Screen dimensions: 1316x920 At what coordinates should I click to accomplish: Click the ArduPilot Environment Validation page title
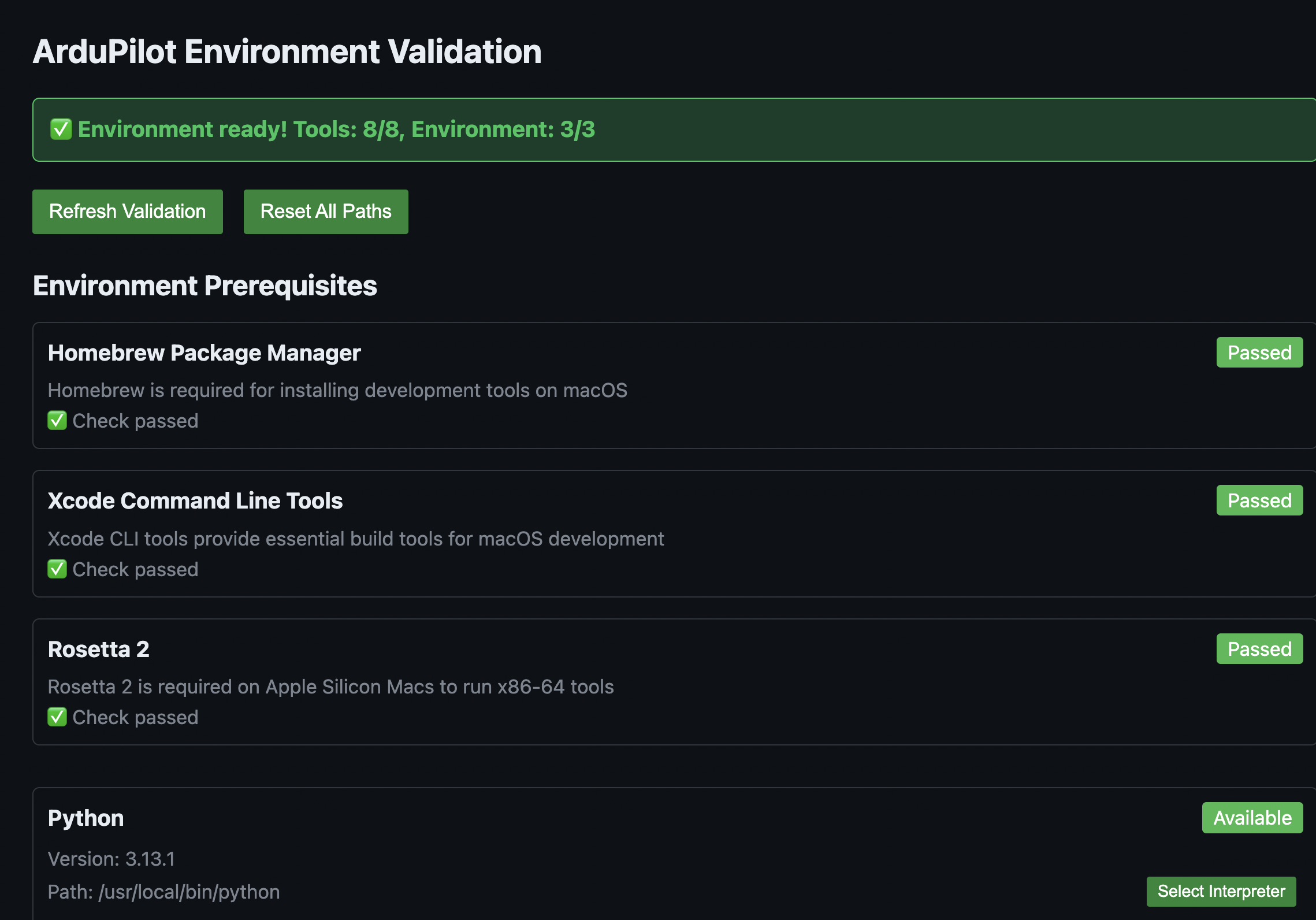pyautogui.click(x=287, y=51)
